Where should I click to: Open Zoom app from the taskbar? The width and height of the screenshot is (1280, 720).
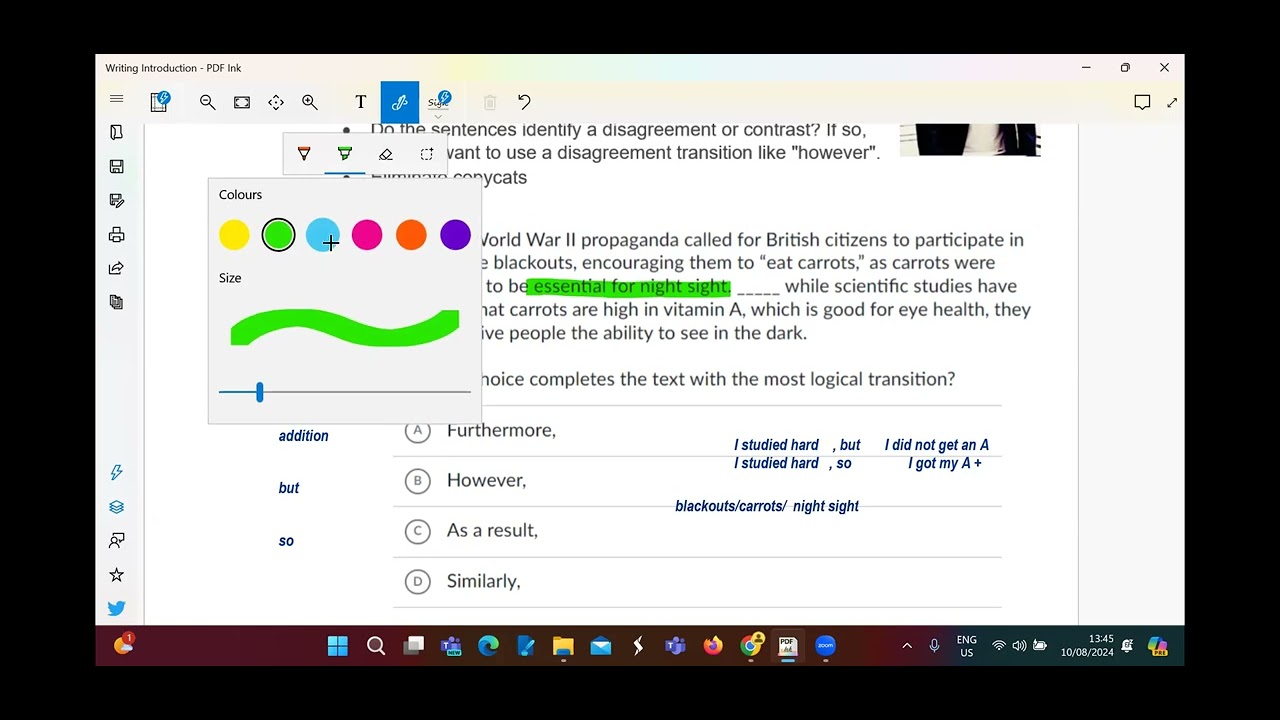tap(825, 646)
